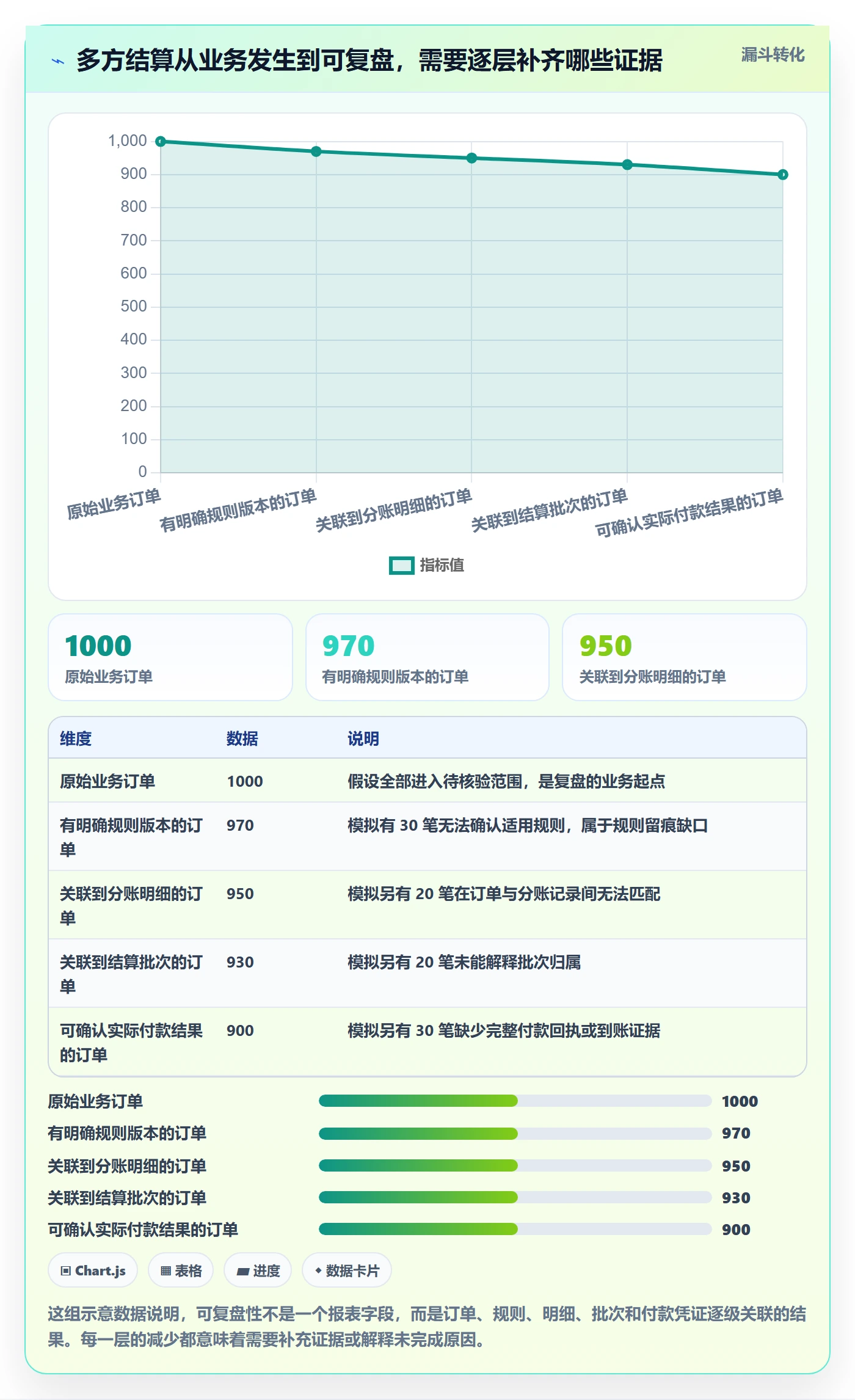The height and width of the screenshot is (1400, 855).
Task: Click the x-axis label 可确认实际付款结果的订单
Action: 689,513
